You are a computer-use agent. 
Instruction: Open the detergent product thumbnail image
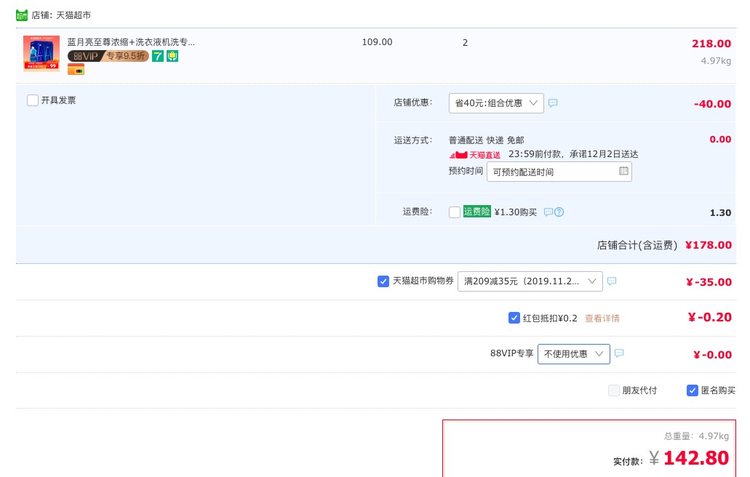pos(42,53)
